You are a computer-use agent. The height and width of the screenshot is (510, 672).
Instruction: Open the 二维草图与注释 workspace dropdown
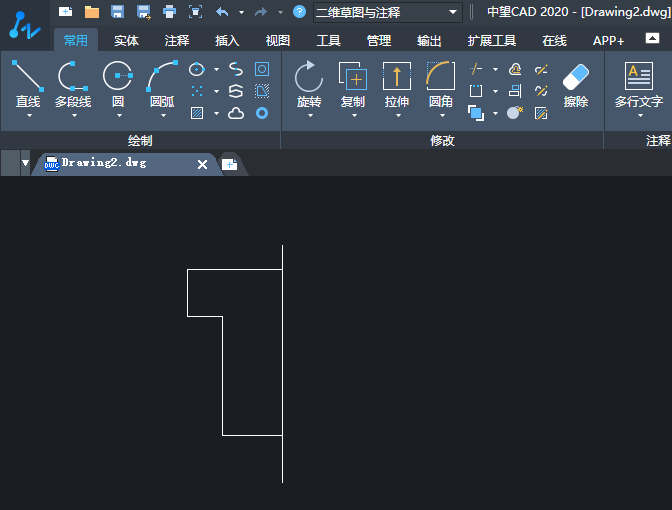point(388,12)
